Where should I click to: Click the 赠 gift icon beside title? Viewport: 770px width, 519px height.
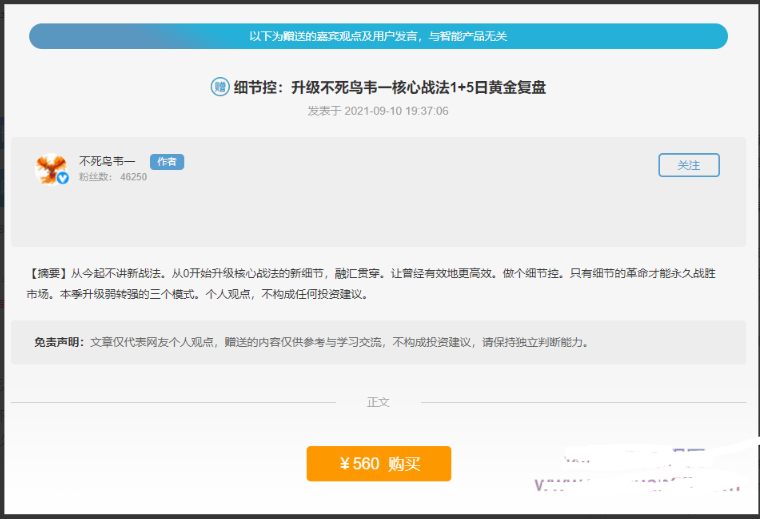pos(220,87)
